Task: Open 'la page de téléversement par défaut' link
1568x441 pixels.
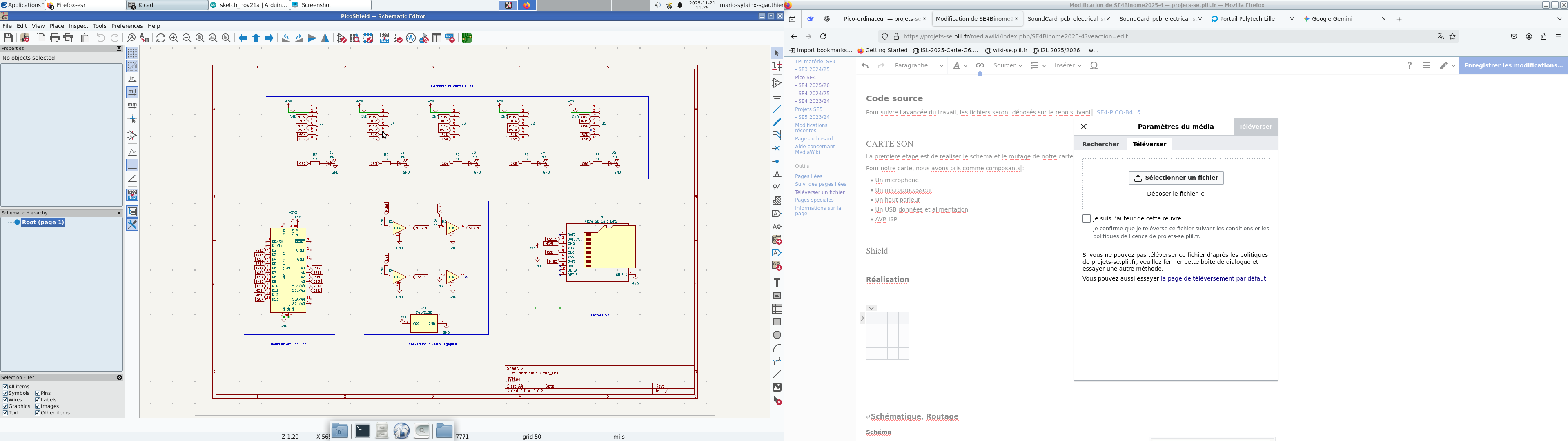Action: tap(1213, 278)
